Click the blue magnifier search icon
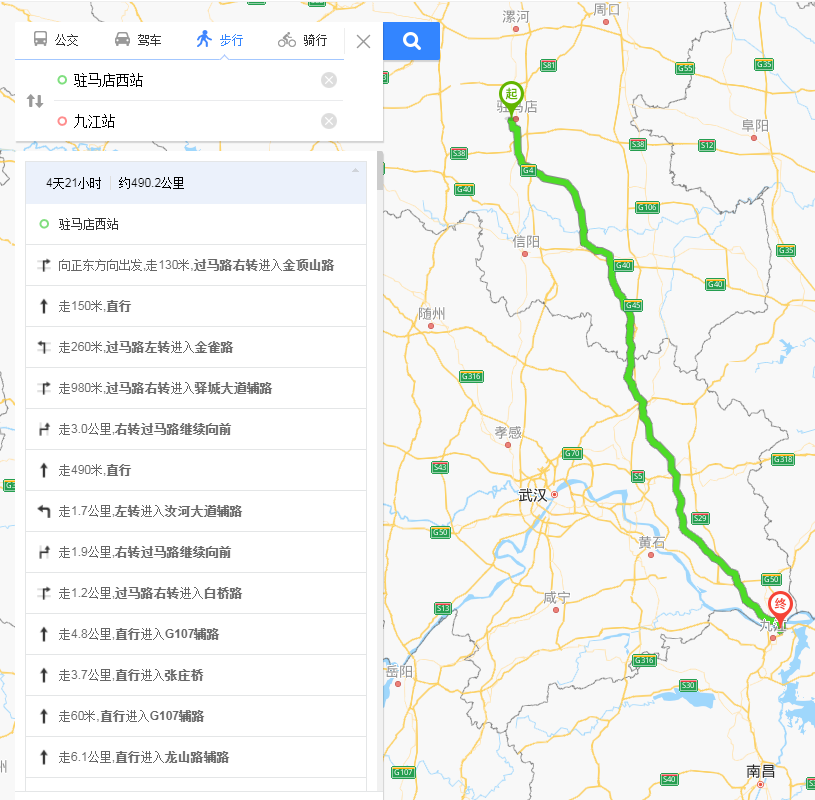The width and height of the screenshot is (815, 800). pyautogui.click(x=410, y=41)
